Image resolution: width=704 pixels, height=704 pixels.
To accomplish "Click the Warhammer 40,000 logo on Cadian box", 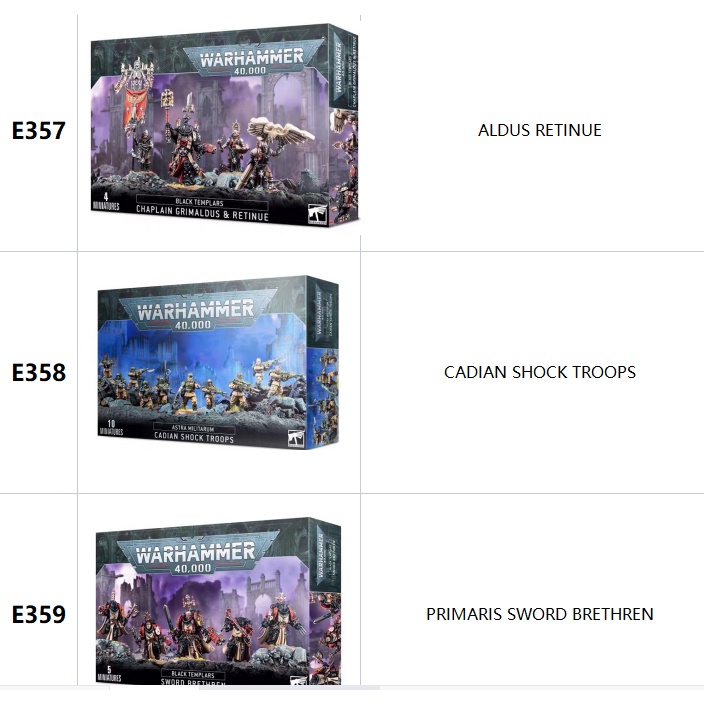I will (x=201, y=313).
